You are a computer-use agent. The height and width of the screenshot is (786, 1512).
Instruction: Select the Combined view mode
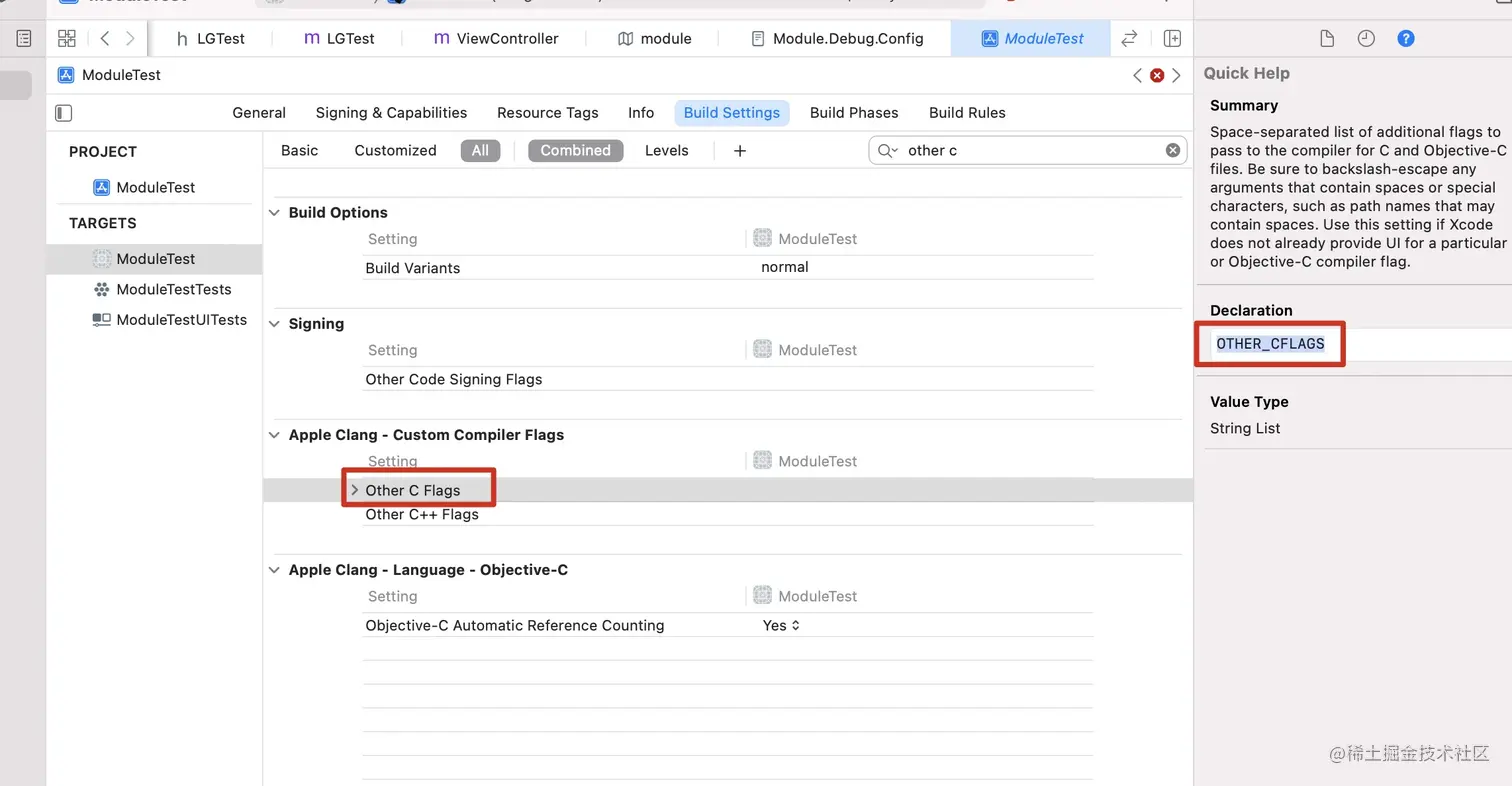point(576,151)
